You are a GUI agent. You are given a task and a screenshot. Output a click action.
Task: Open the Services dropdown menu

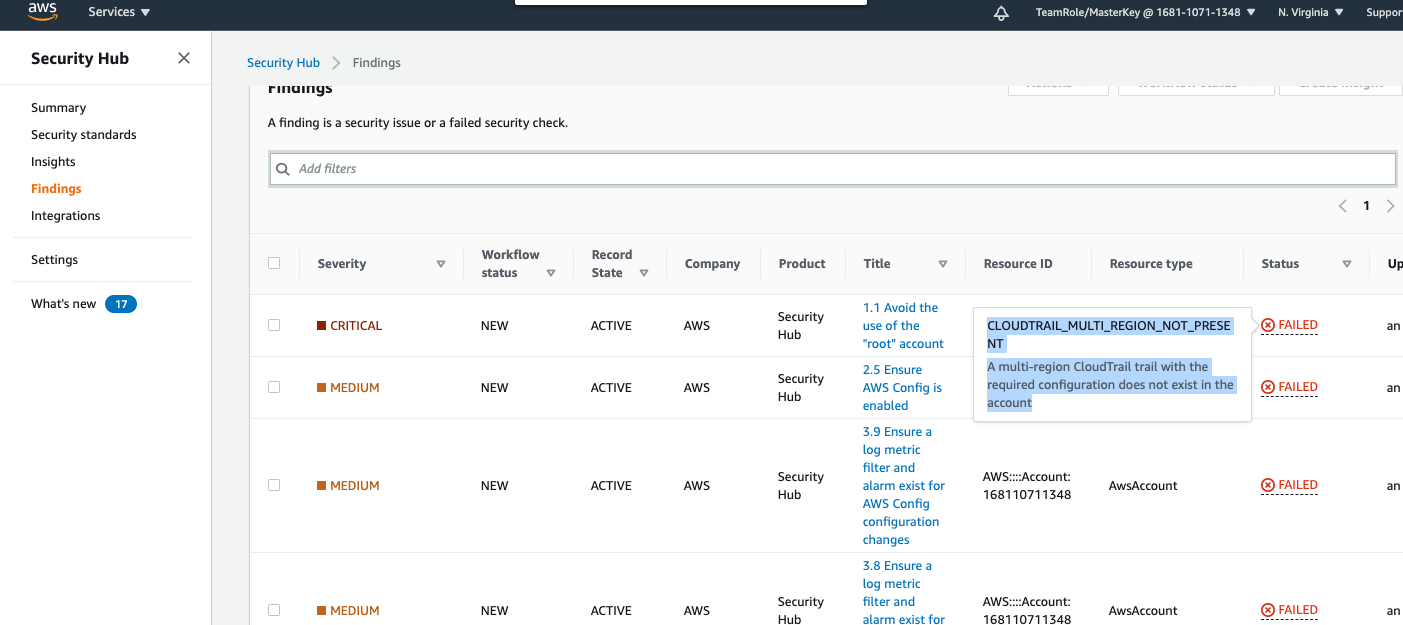click(x=119, y=12)
